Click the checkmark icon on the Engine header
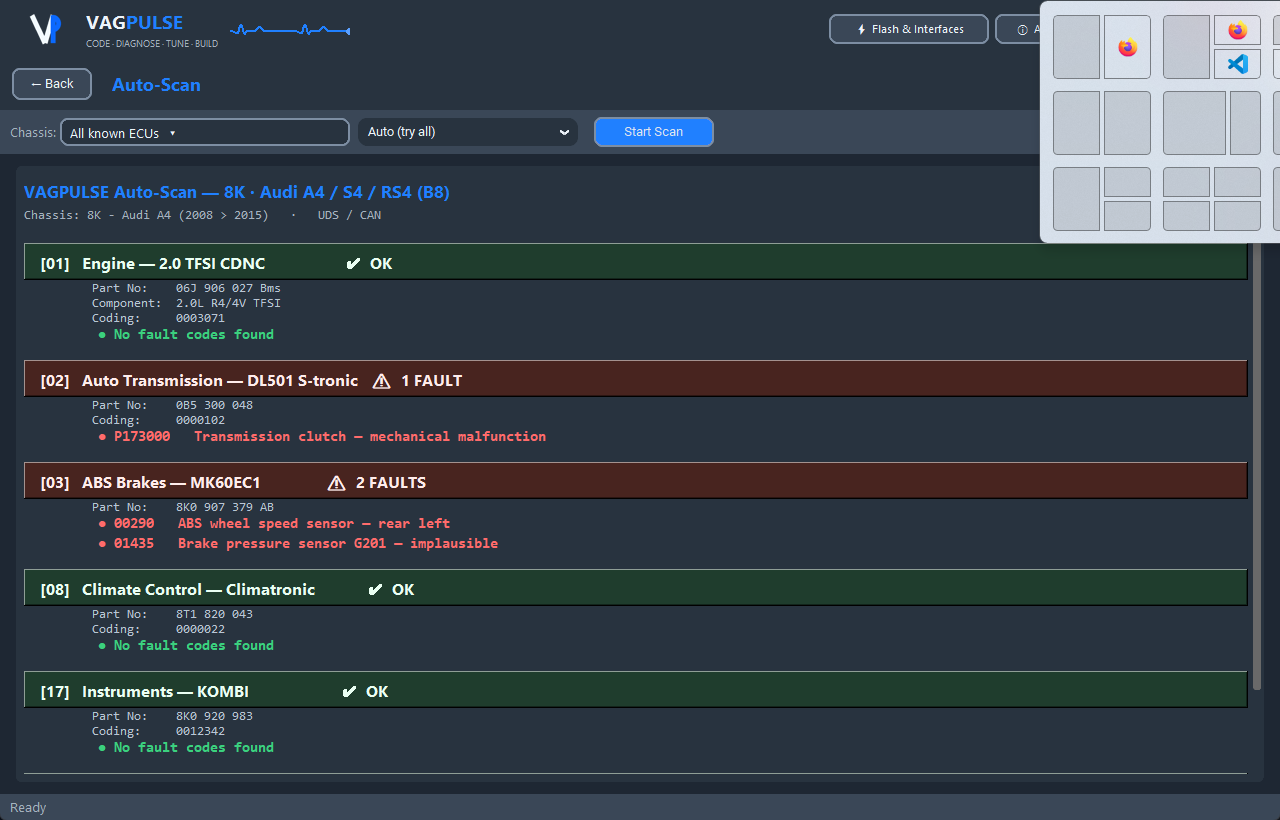1280x820 pixels. click(353, 264)
